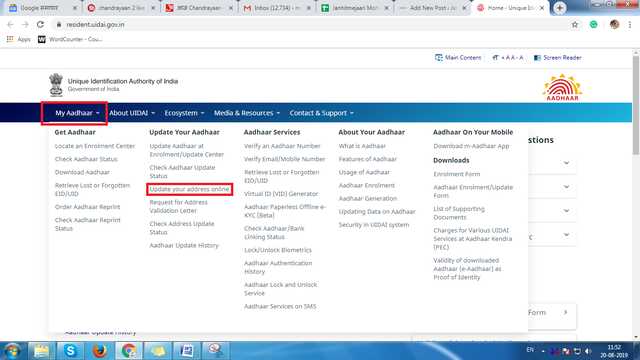
Task: Open Skype from the taskbar
Action: [x=70, y=351]
